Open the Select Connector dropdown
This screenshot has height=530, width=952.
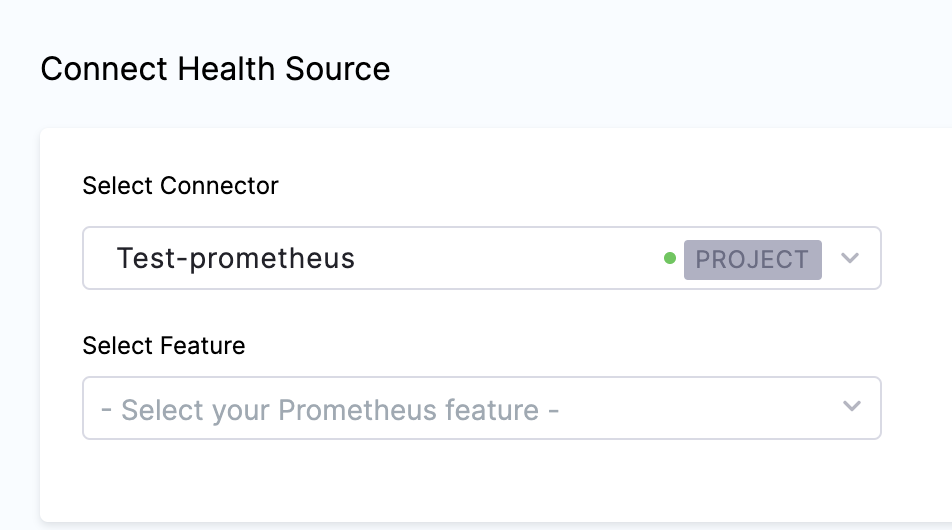[x=480, y=258]
